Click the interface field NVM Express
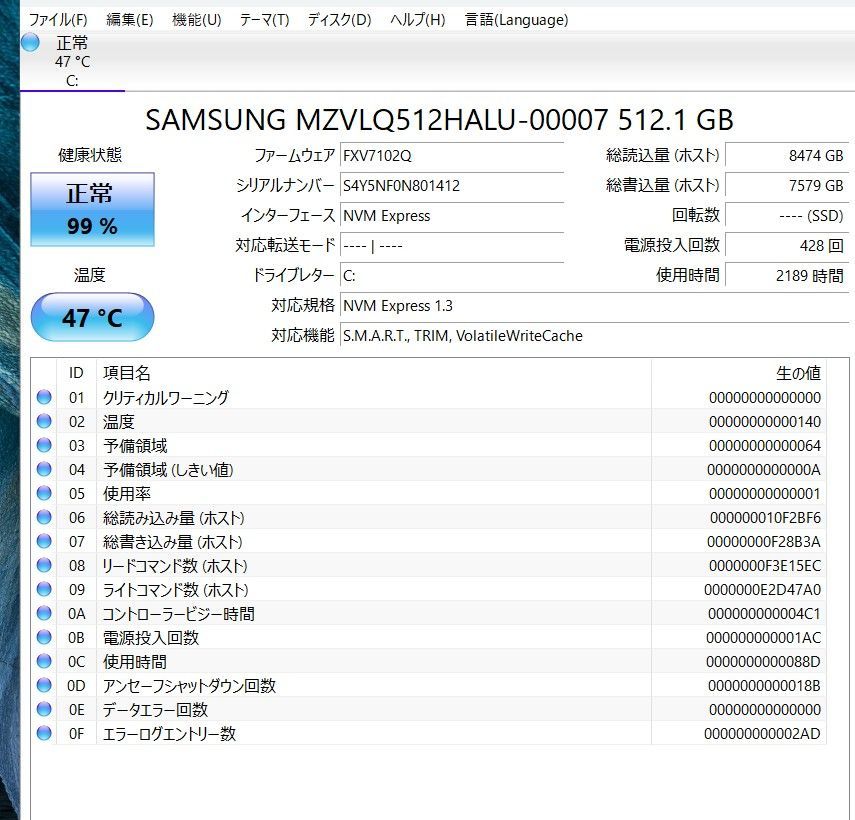 pyautogui.click(x=451, y=216)
